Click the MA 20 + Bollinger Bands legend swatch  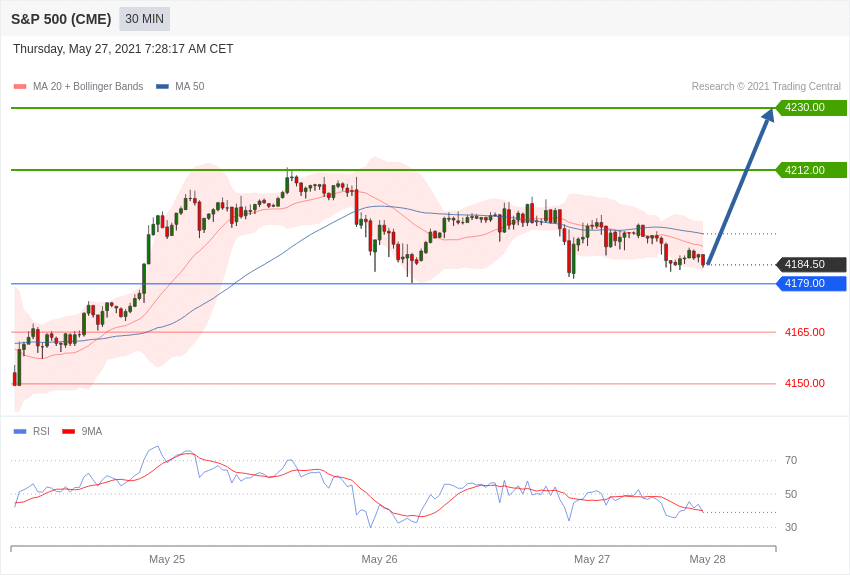pyautogui.click(x=20, y=87)
